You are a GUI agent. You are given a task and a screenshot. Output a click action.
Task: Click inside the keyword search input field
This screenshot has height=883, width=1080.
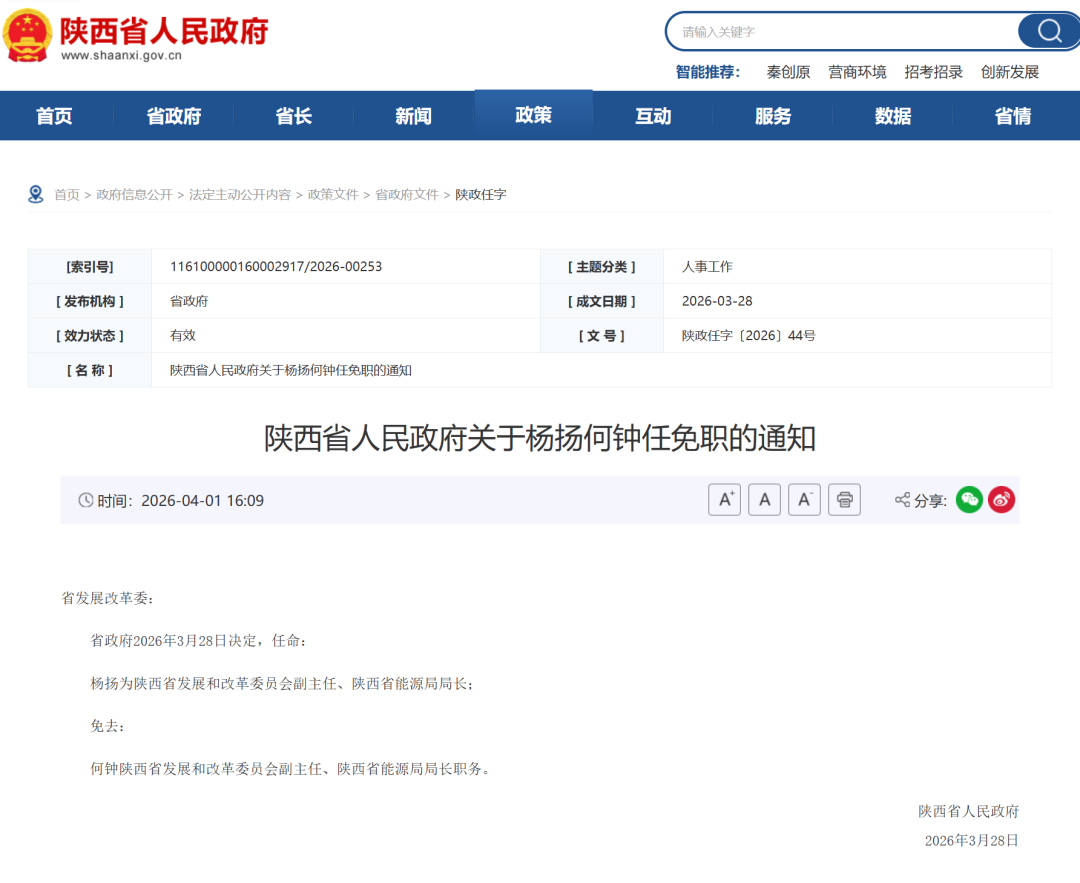pyautogui.click(x=850, y=31)
